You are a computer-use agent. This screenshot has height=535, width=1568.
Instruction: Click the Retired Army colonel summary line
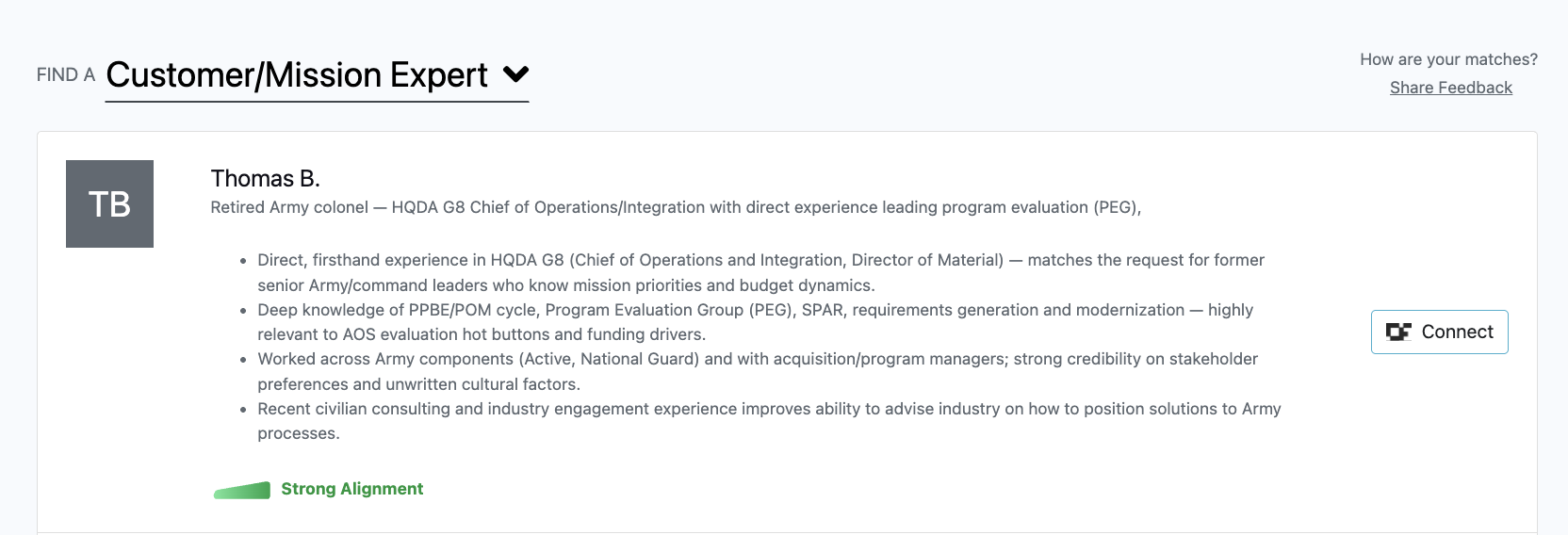(x=676, y=207)
